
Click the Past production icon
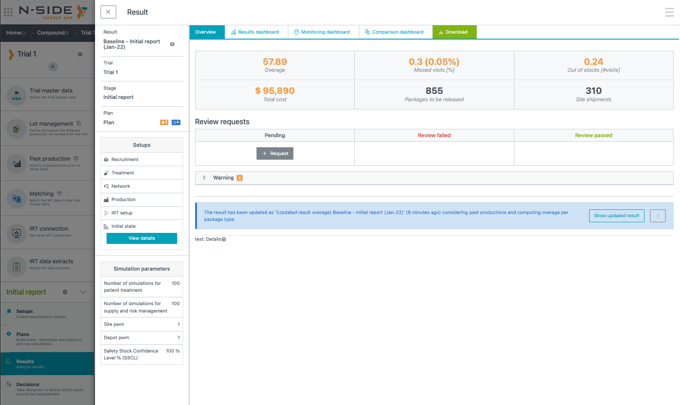pyautogui.click(x=16, y=162)
